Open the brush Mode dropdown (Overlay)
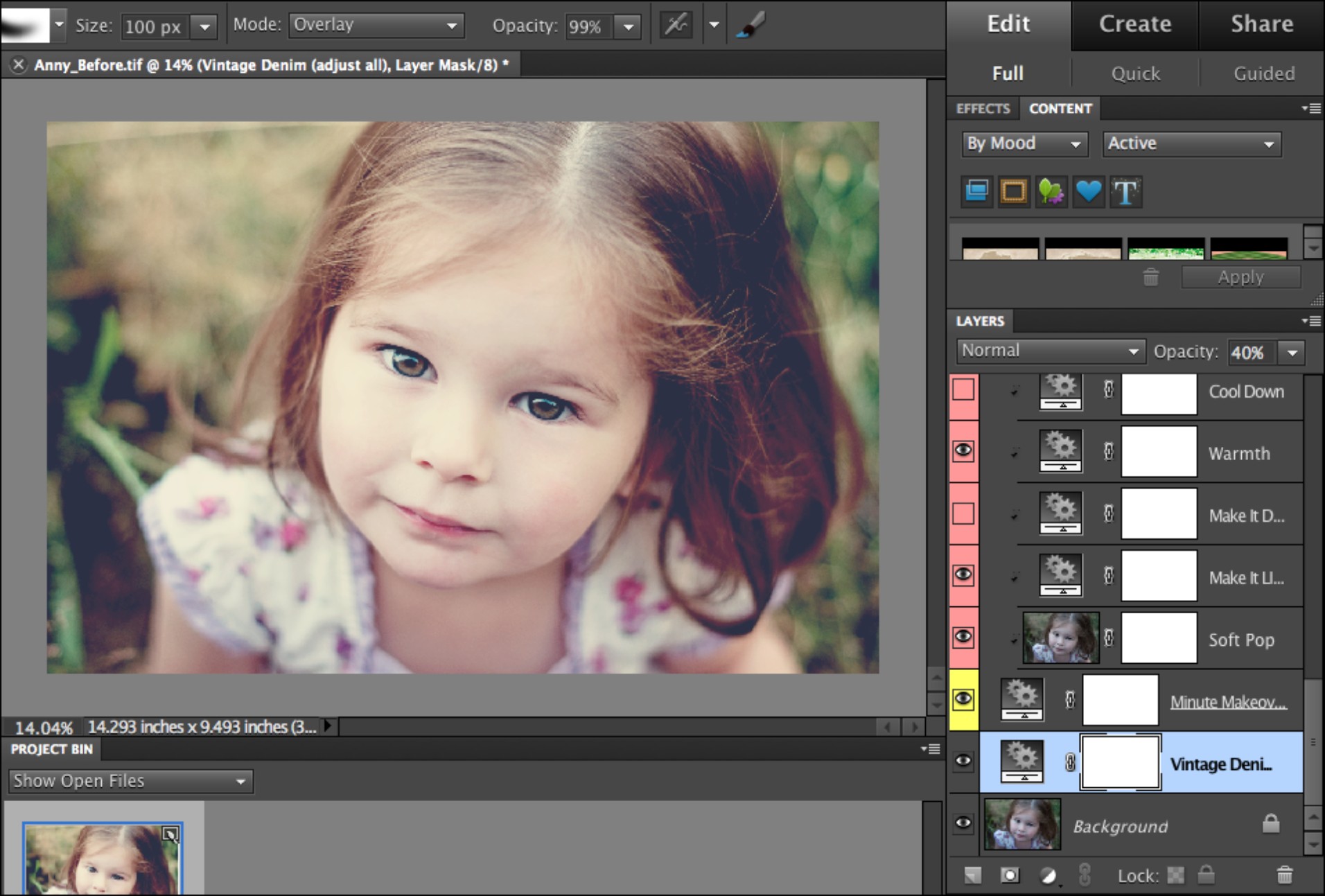1325x896 pixels. (376, 25)
